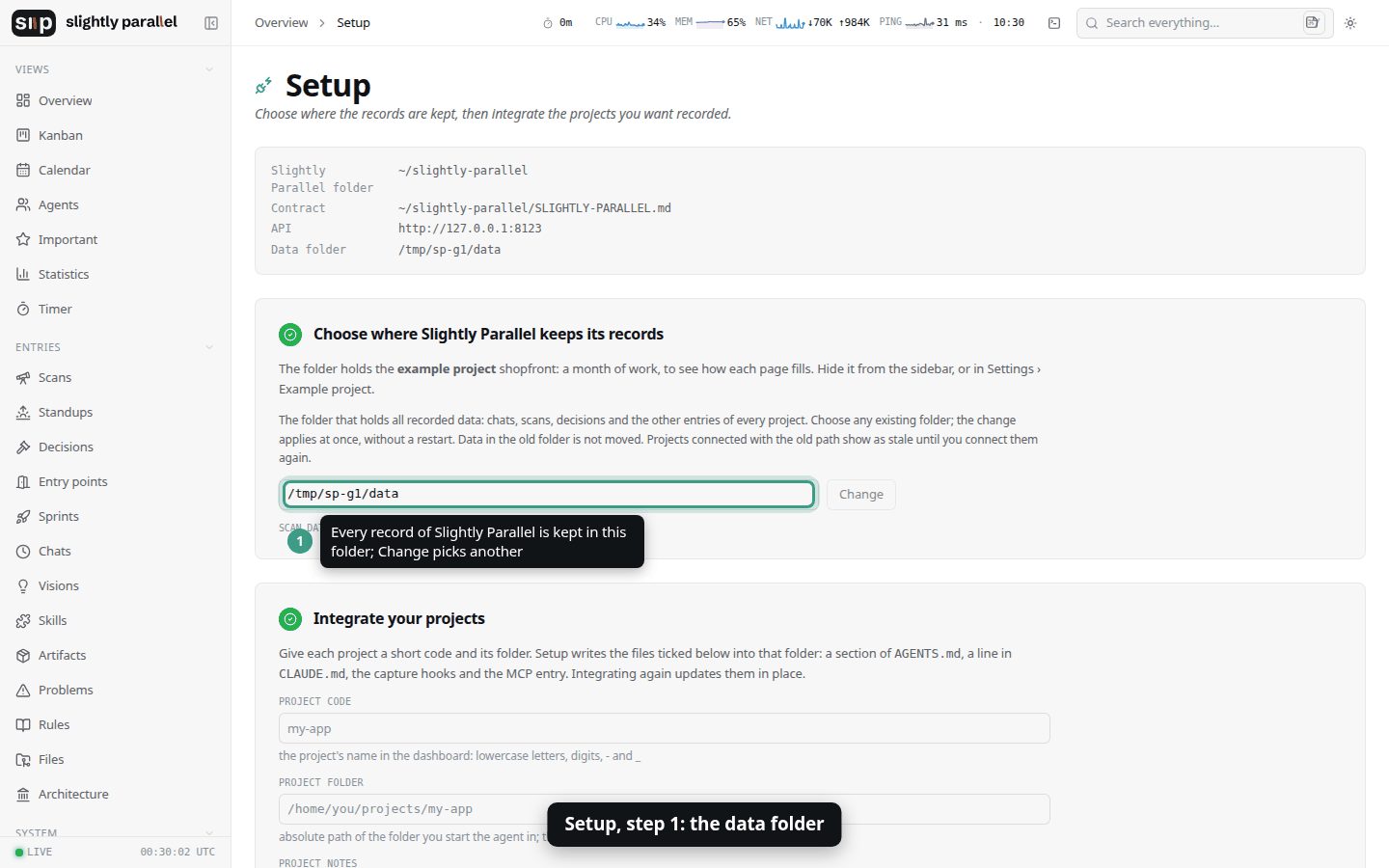
Task: Open the Files entries
Action: pos(116,759)
